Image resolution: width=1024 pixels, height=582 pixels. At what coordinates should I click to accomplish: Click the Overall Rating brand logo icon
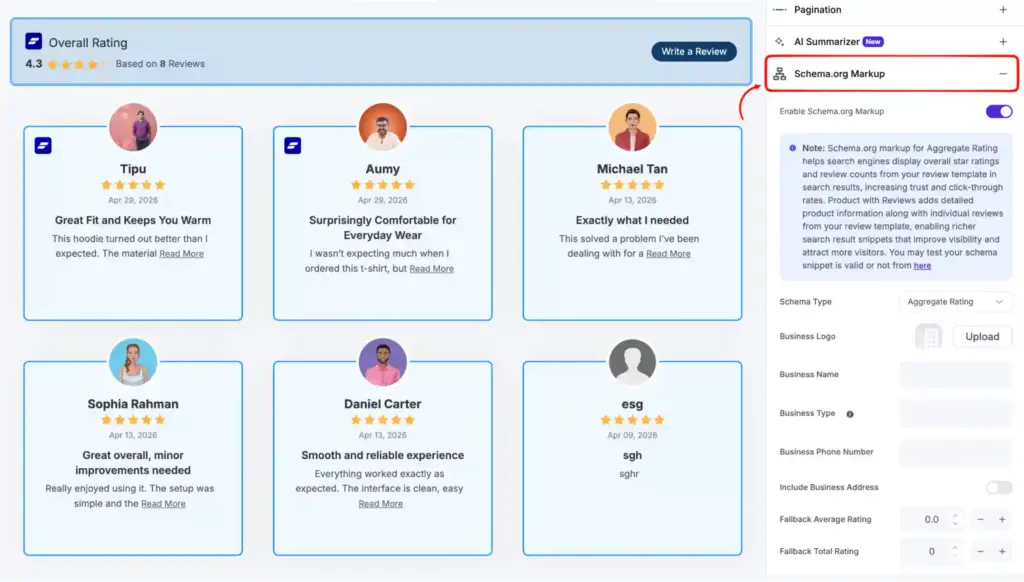pos(33,41)
